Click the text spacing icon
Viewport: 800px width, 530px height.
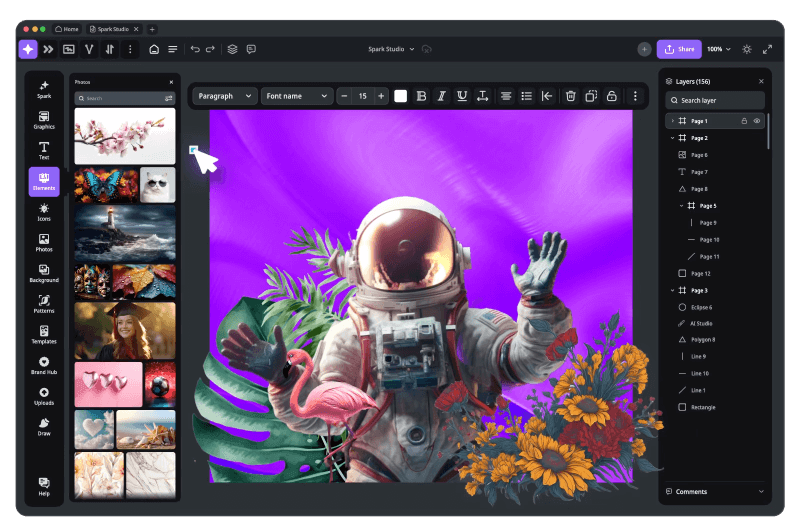click(x=482, y=96)
